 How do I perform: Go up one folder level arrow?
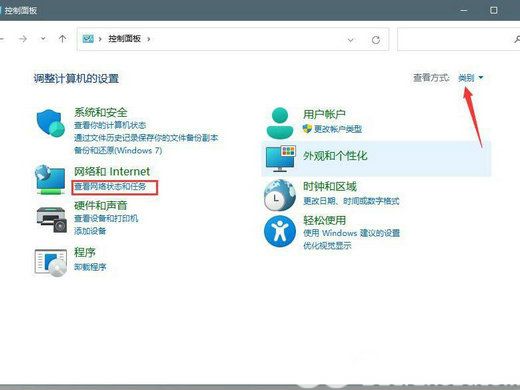[x=62, y=39]
